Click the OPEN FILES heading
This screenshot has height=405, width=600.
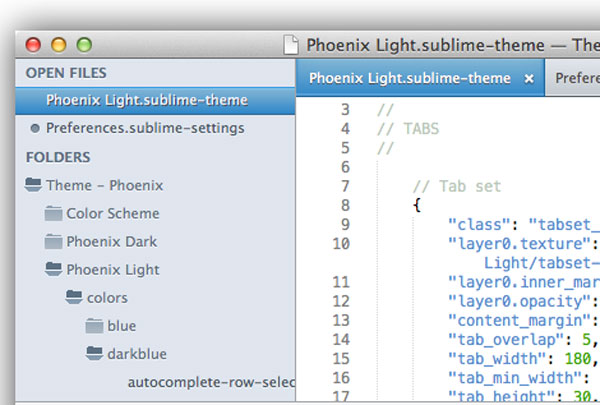coord(66,73)
